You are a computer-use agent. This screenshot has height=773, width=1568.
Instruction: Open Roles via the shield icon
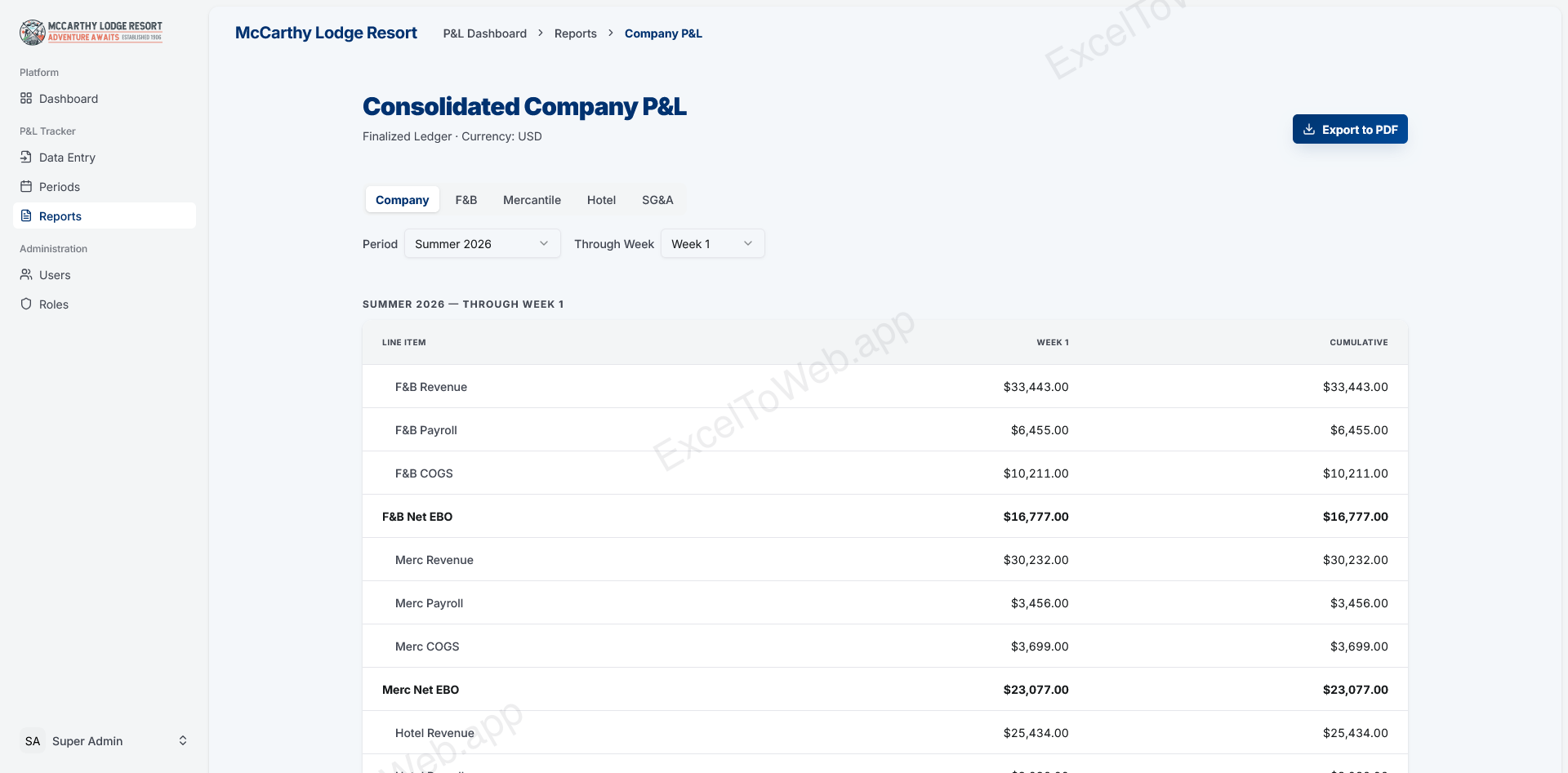click(25, 304)
